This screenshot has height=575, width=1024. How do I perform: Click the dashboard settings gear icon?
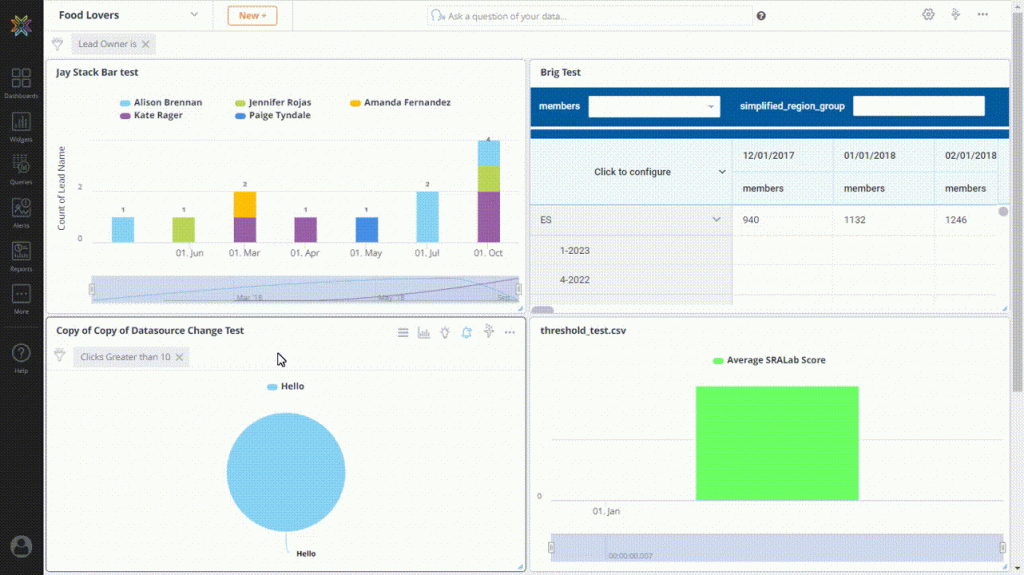928,14
